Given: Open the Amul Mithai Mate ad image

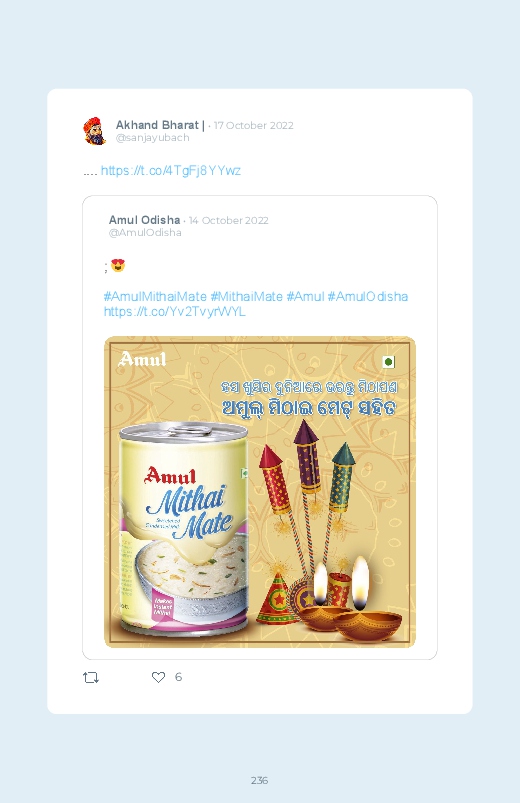Looking at the screenshot, I should 260,492.
